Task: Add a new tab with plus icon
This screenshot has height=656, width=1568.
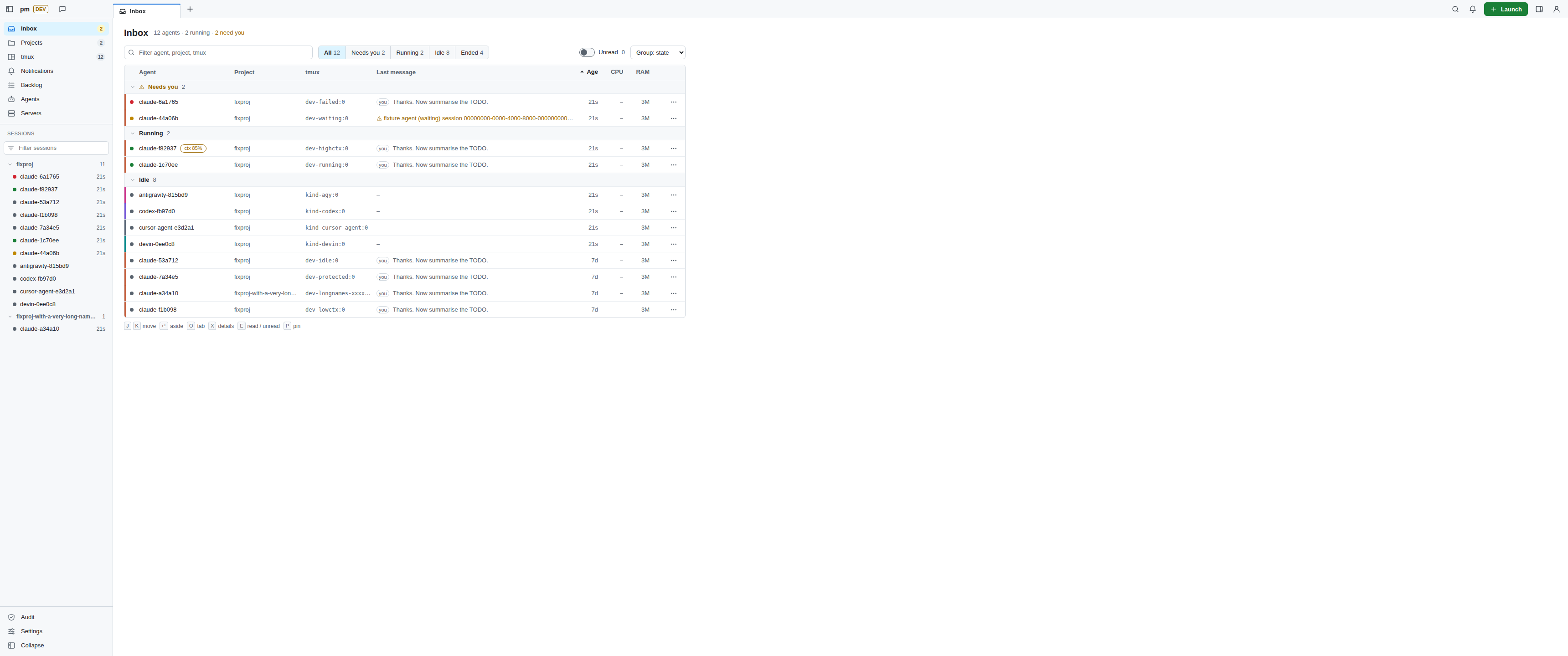Action: 190,9
